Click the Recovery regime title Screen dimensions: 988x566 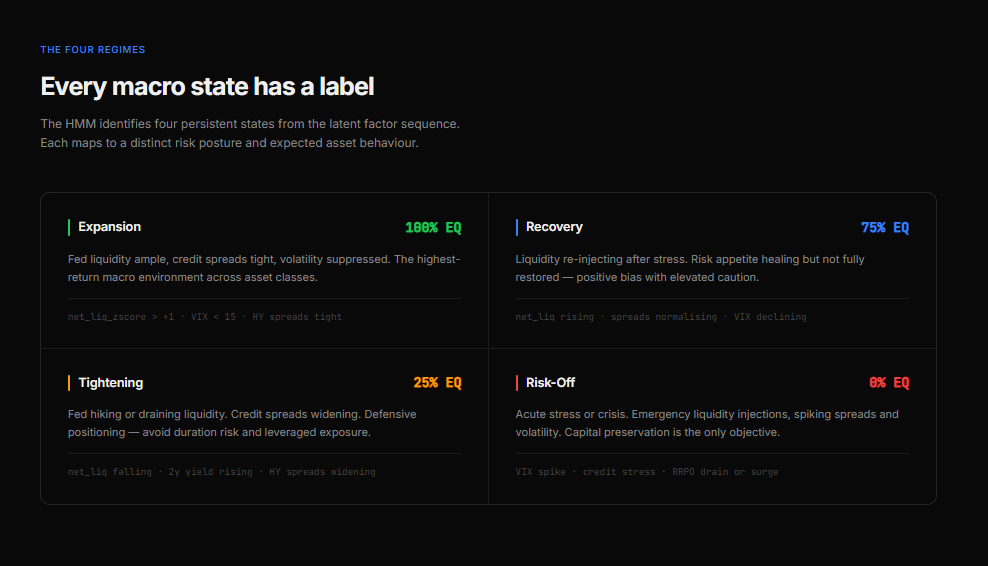click(x=554, y=227)
